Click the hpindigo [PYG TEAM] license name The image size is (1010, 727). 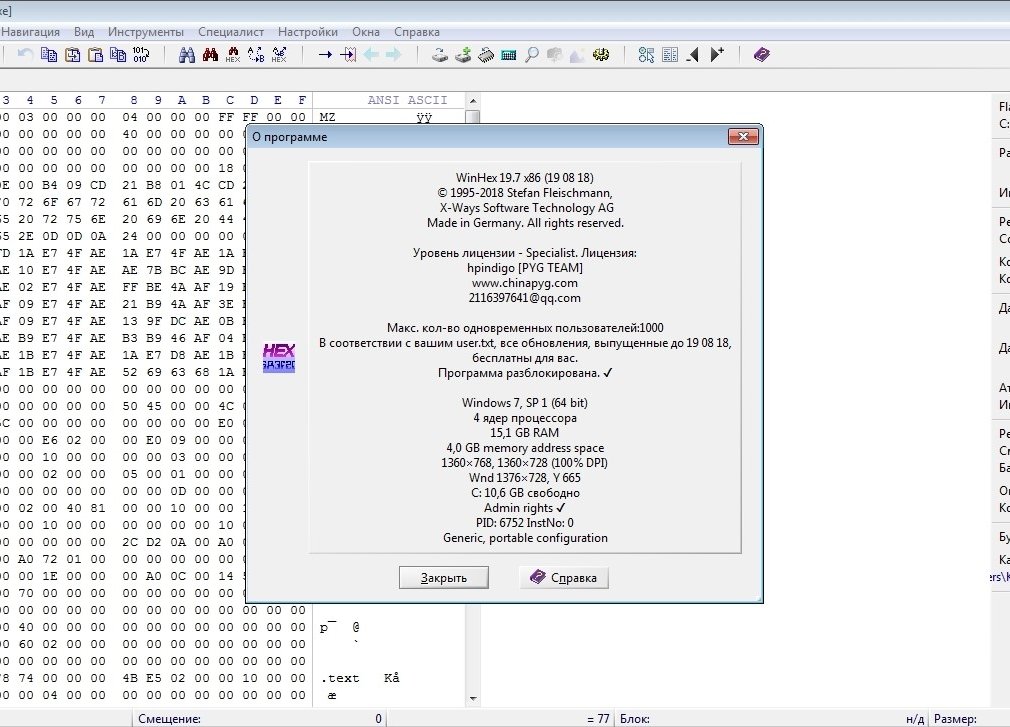point(525,268)
